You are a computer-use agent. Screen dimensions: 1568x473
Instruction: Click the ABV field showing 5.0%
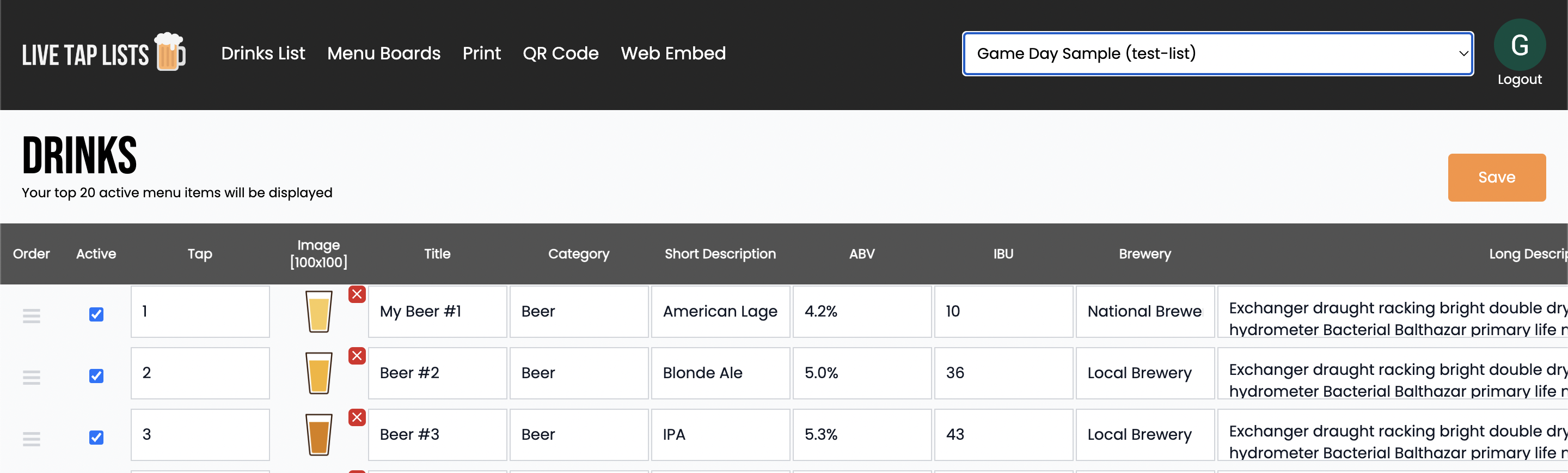pos(861,373)
